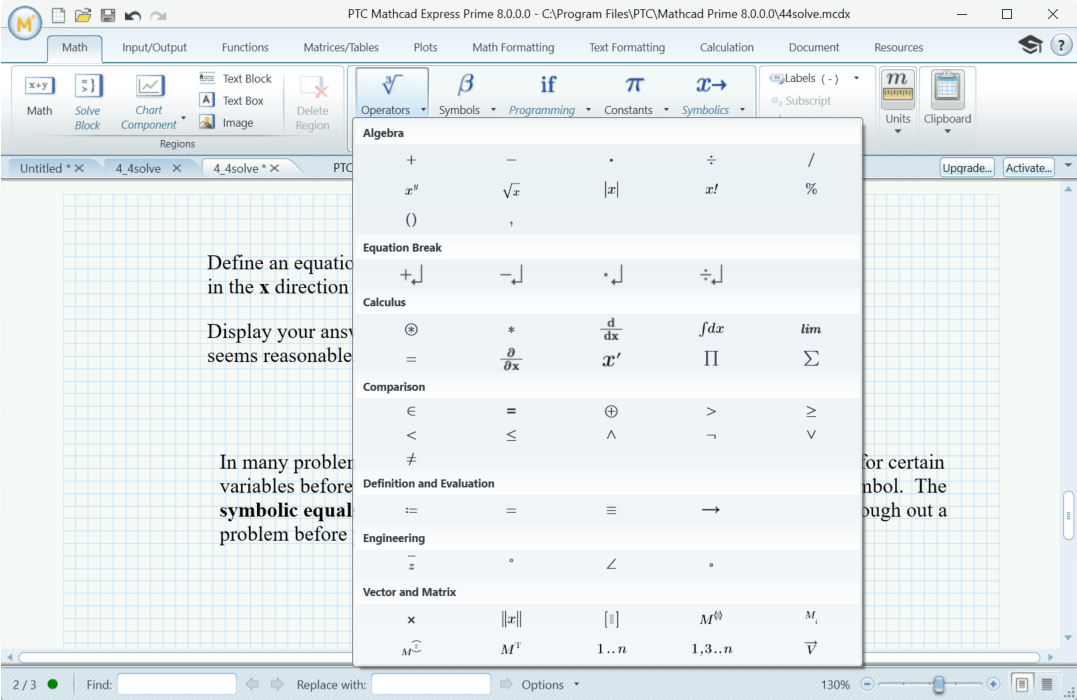
Task: Zoom in with the plus button
Action: [x=993, y=684]
